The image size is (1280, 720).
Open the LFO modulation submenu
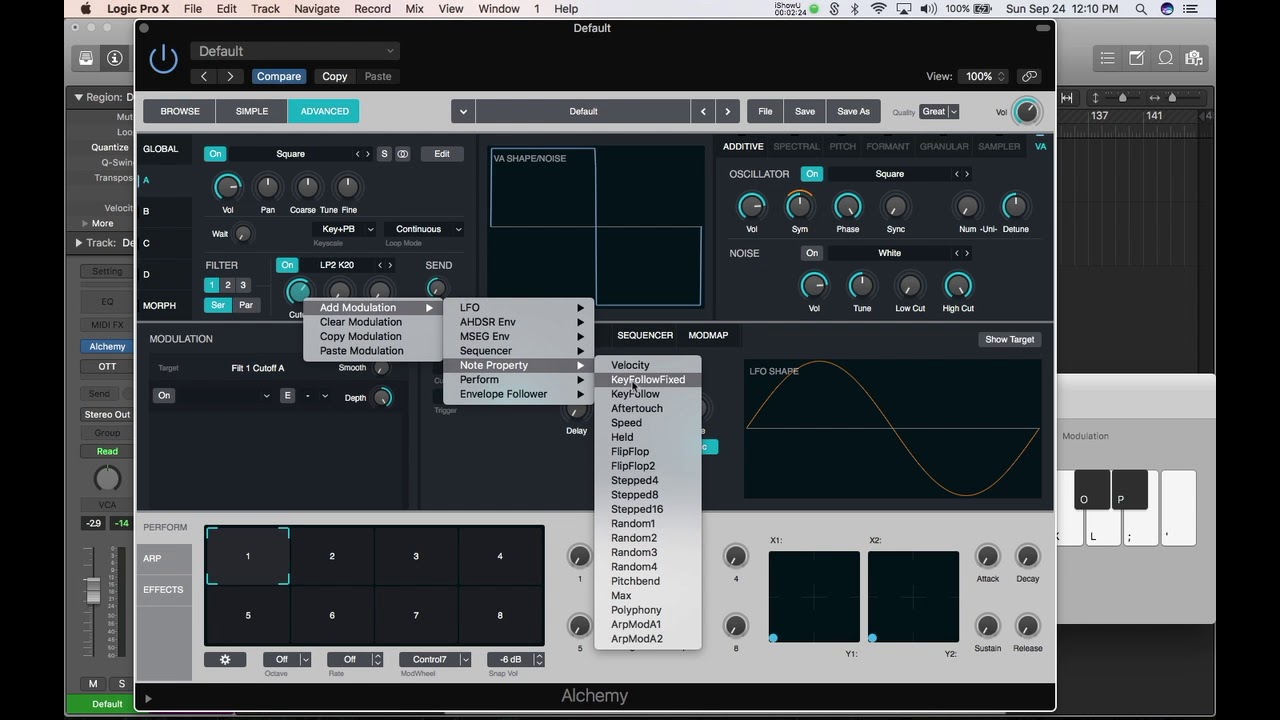coord(519,308)
